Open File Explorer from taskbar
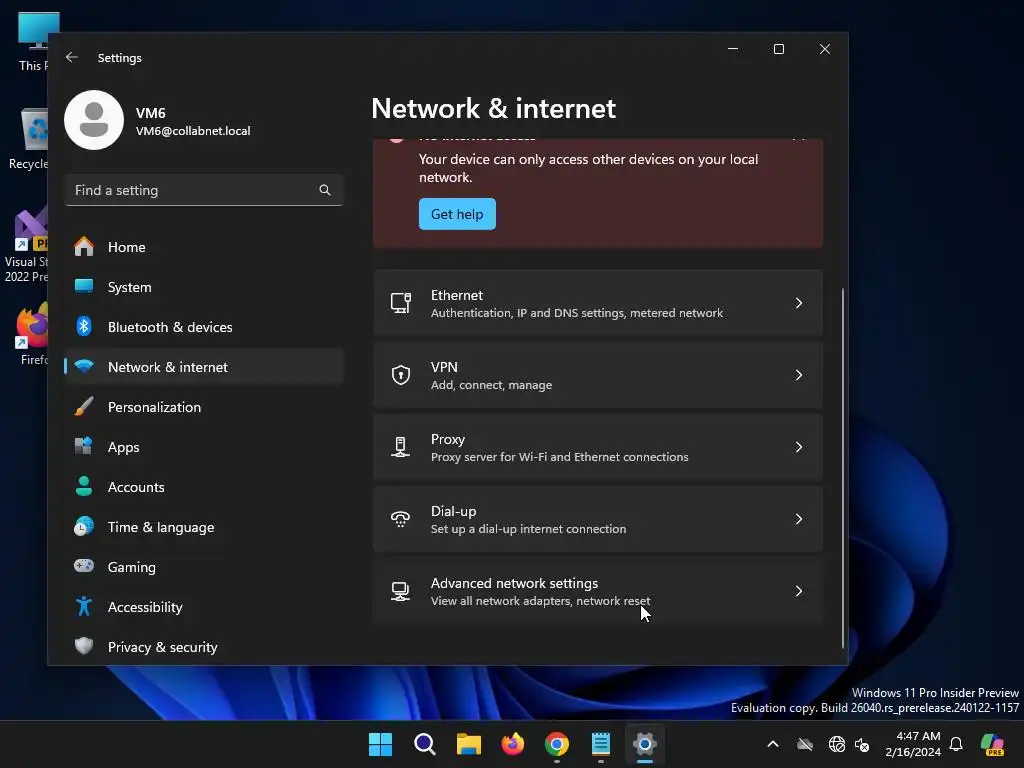Screen dimensions: 1024x768 point(468,744)
